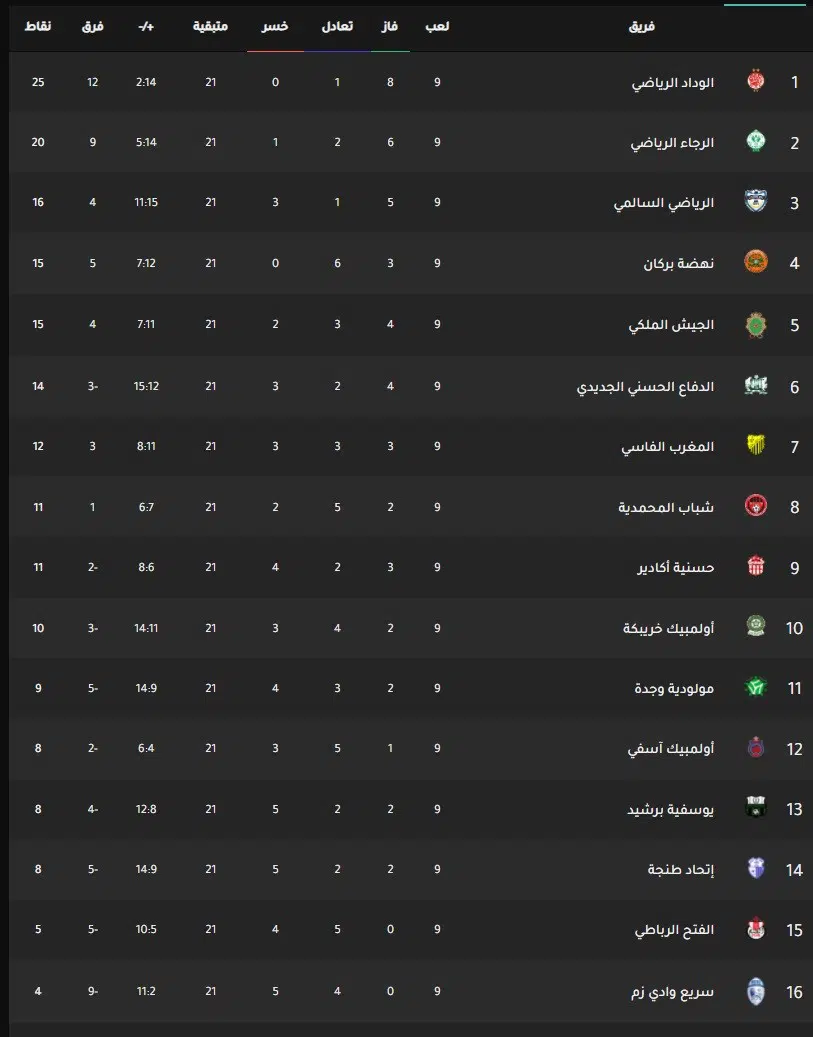
Task: Sort standings by فاز column header
Action: [x=390, y=26]
